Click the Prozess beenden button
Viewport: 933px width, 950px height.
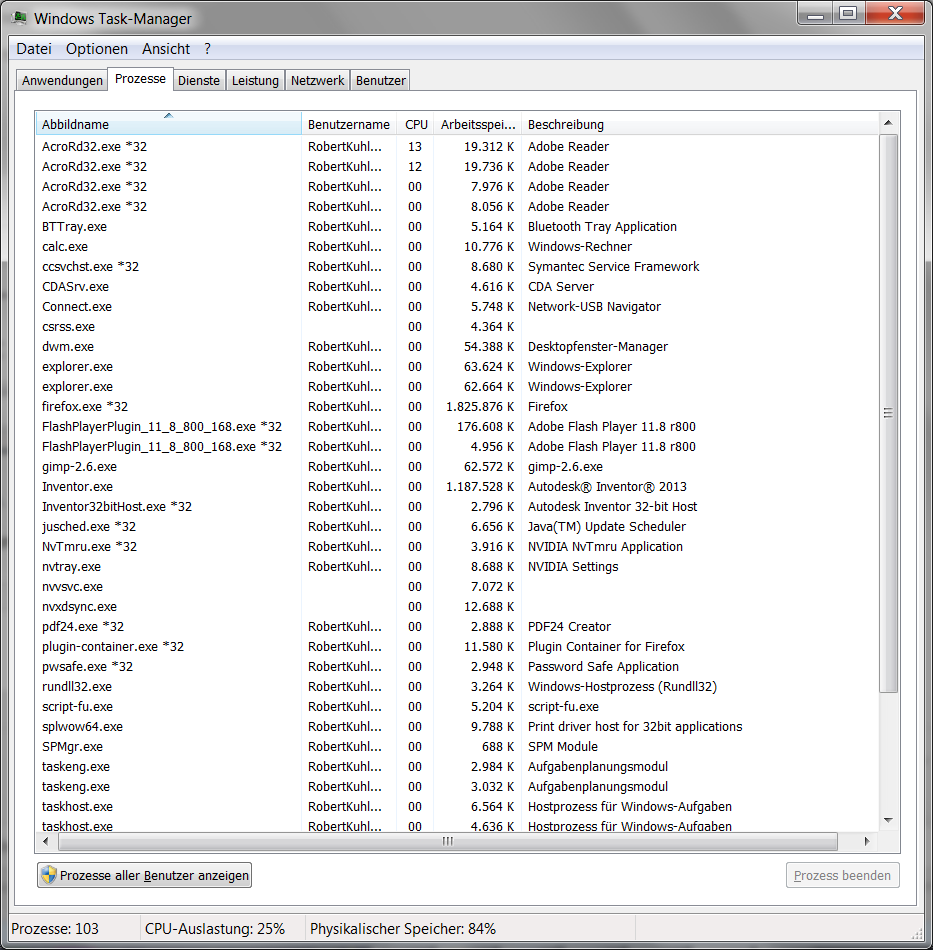click(842, 874)
